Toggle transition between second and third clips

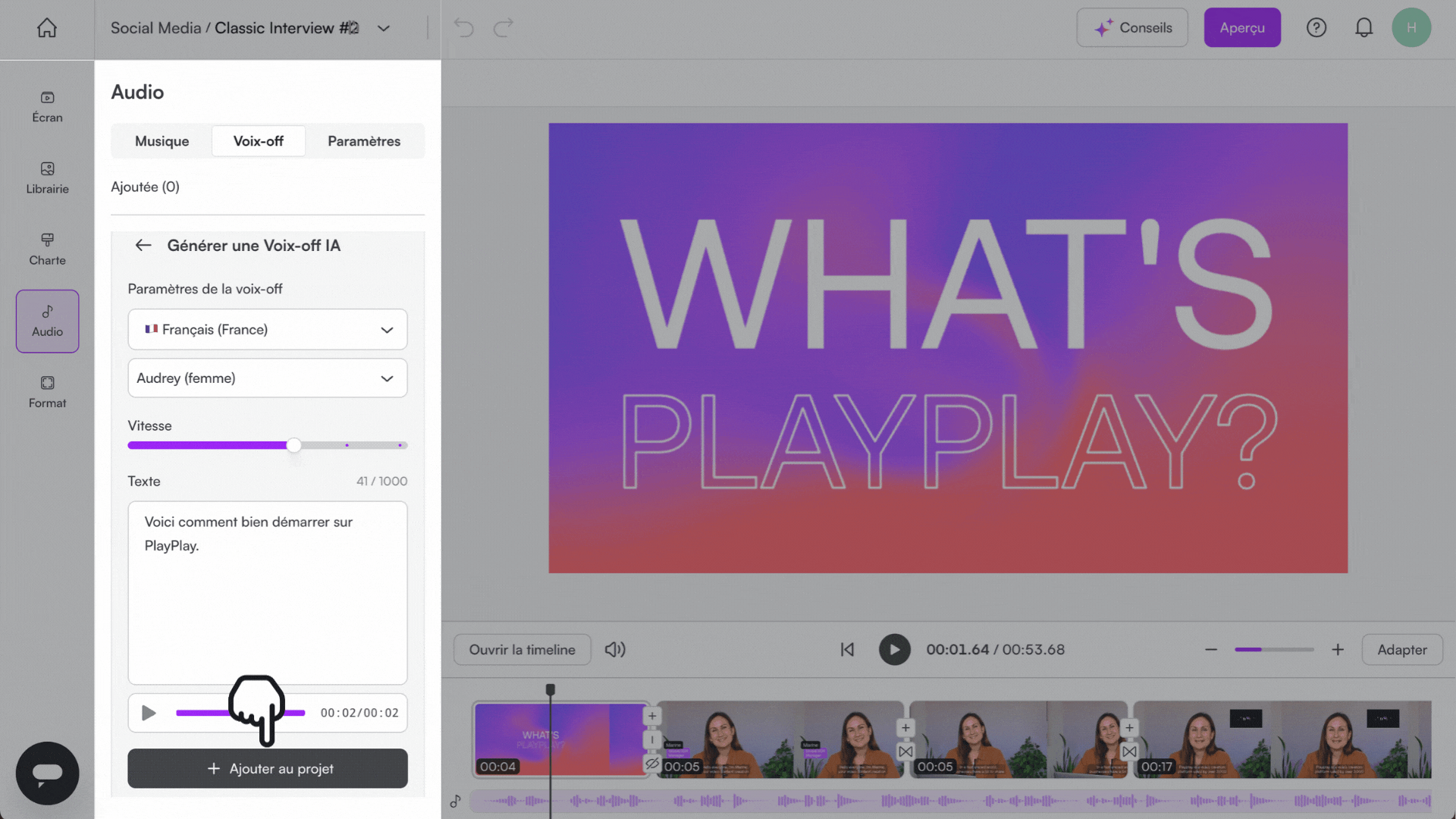click(905, 752)
